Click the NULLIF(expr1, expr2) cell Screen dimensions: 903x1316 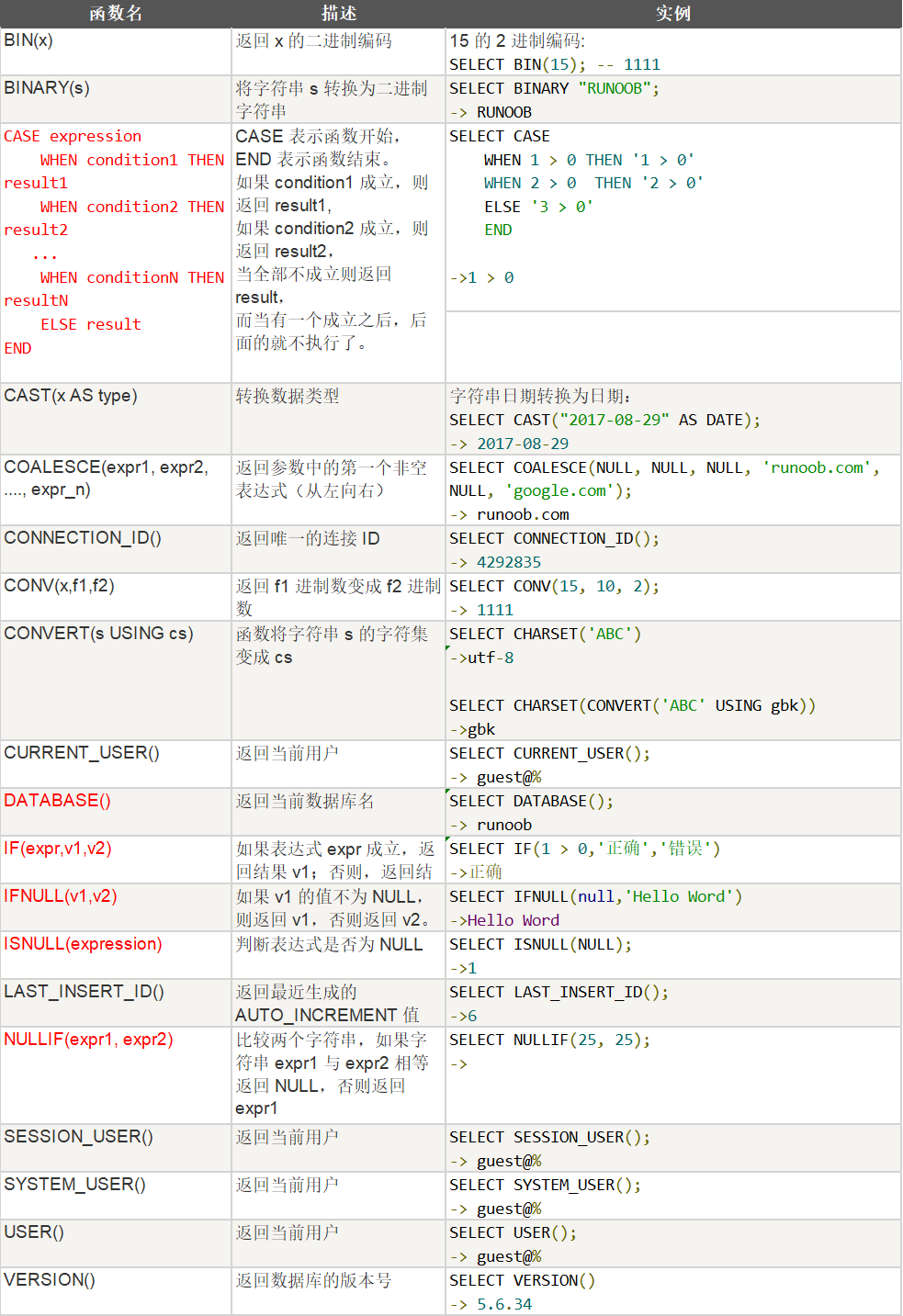[x=88, y=1040]
